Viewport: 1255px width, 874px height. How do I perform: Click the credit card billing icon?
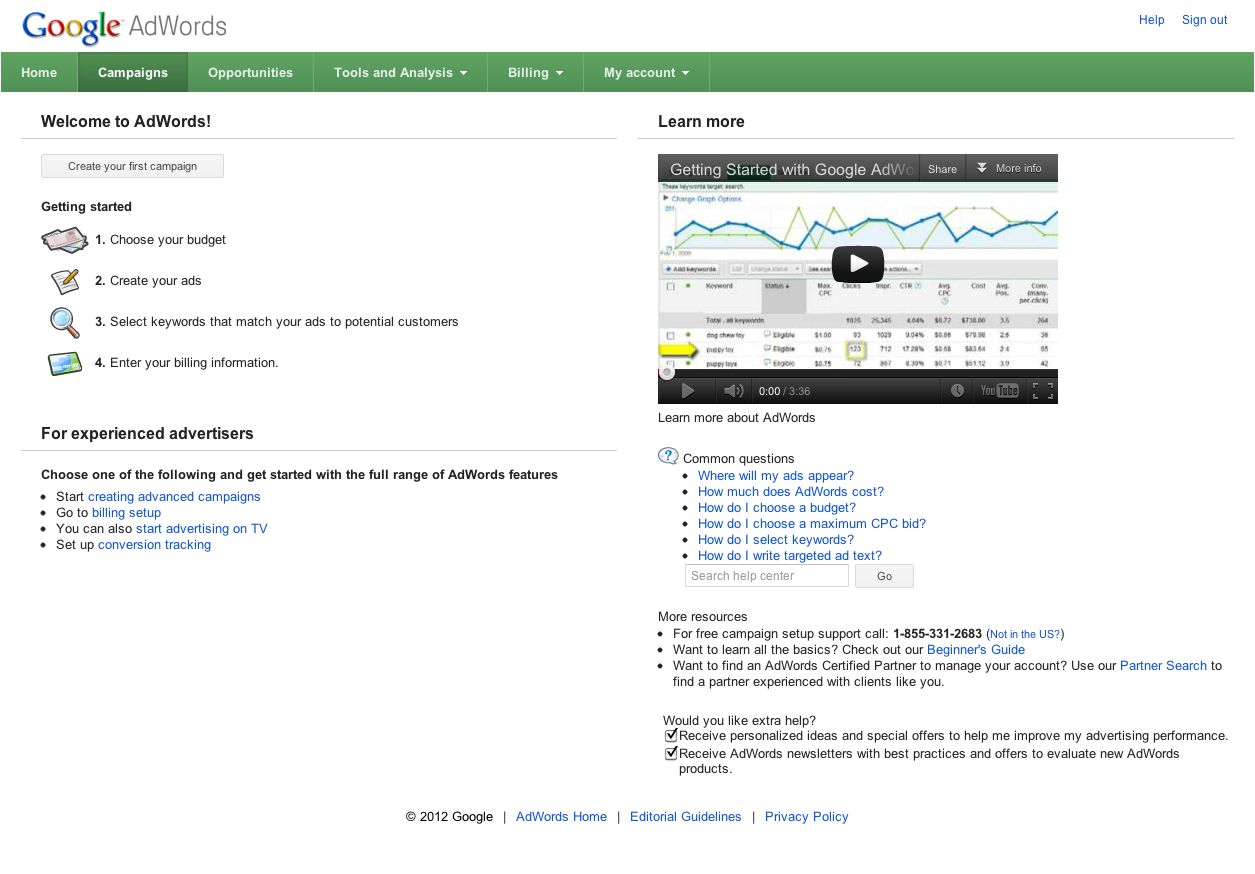coord(65,363)
